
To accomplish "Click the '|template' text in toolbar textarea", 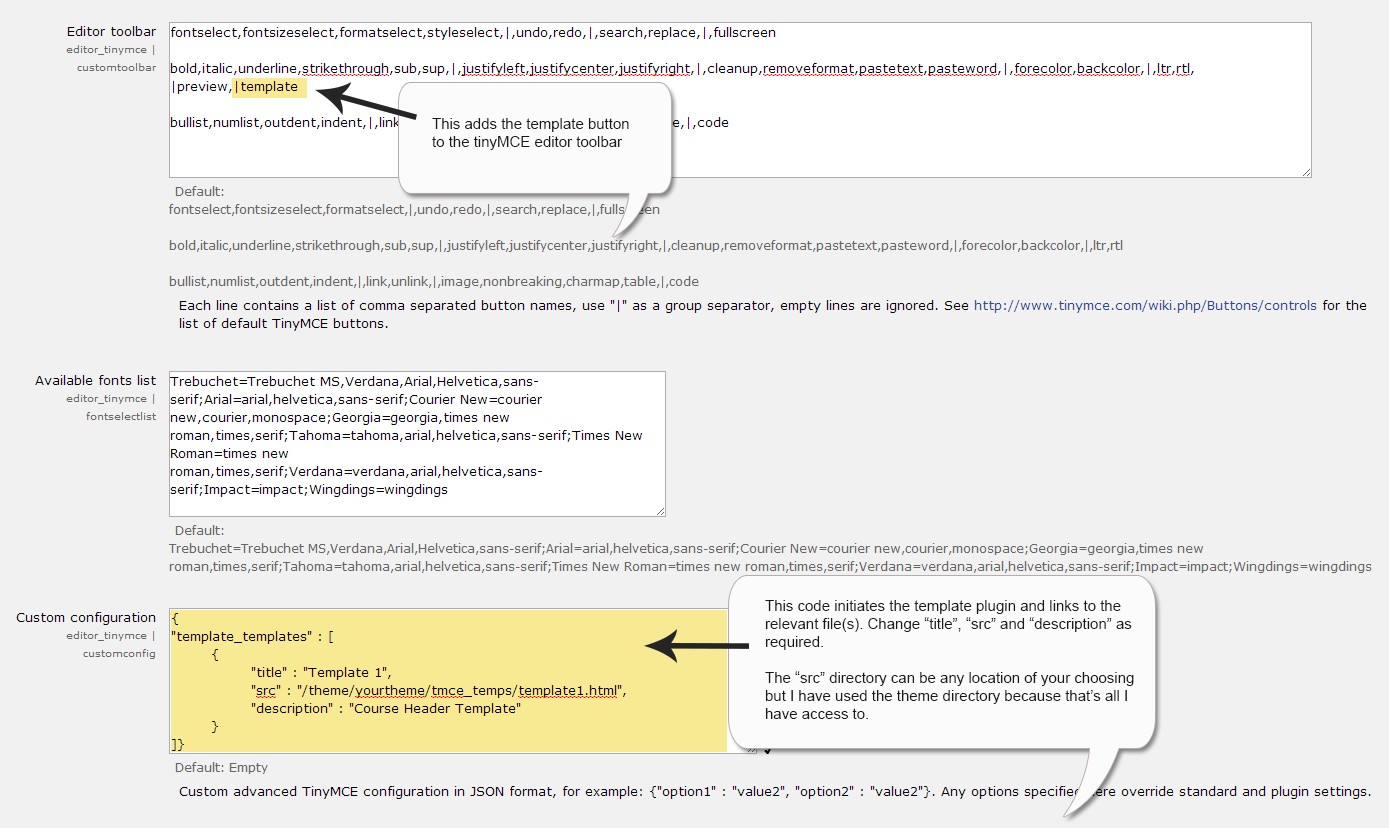I will 266,87.
